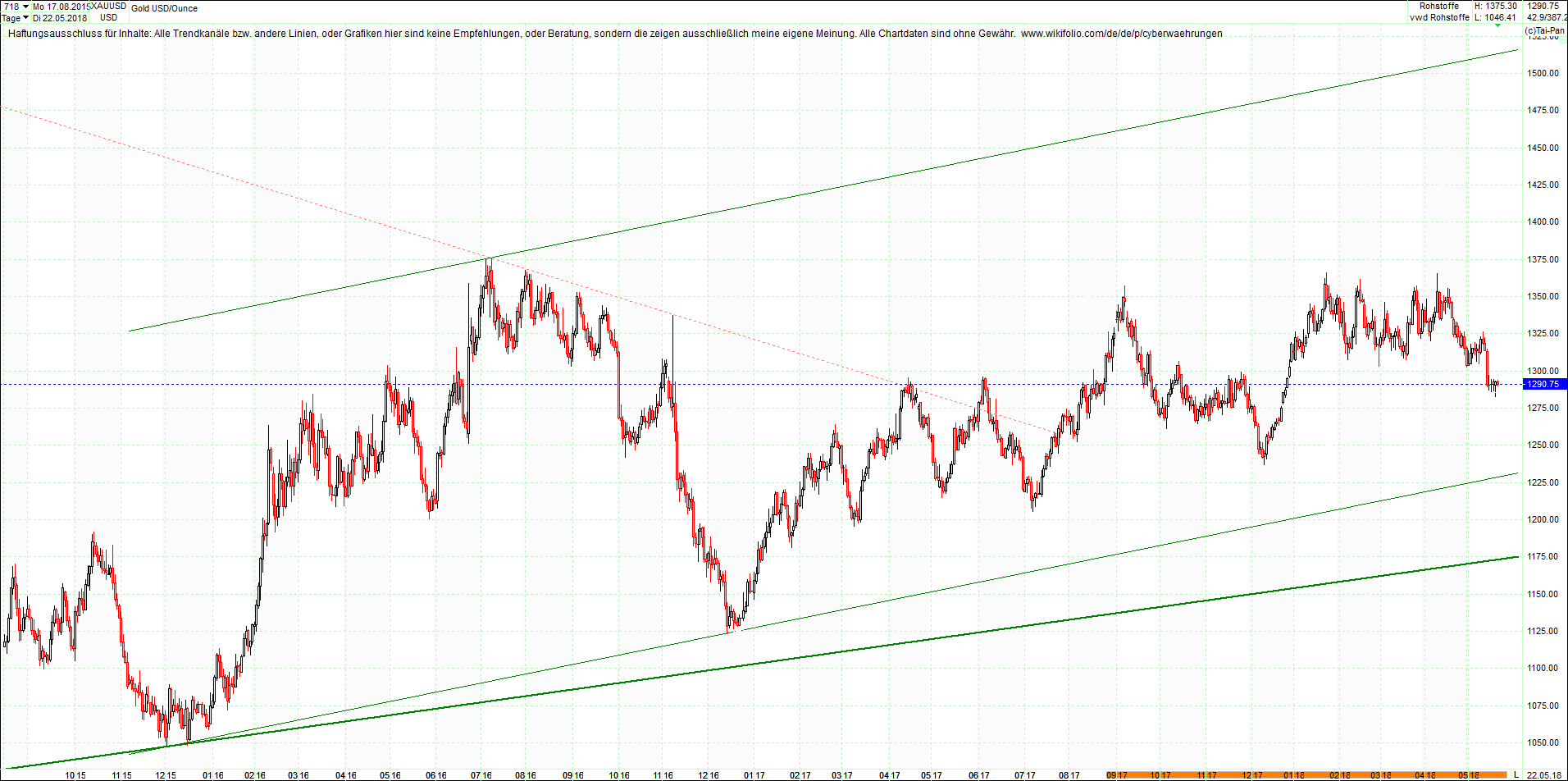This screenshot has width=1568, height=781.
Task: Open the "718" bar count dropdown
Action: click(x=25, y=5)
